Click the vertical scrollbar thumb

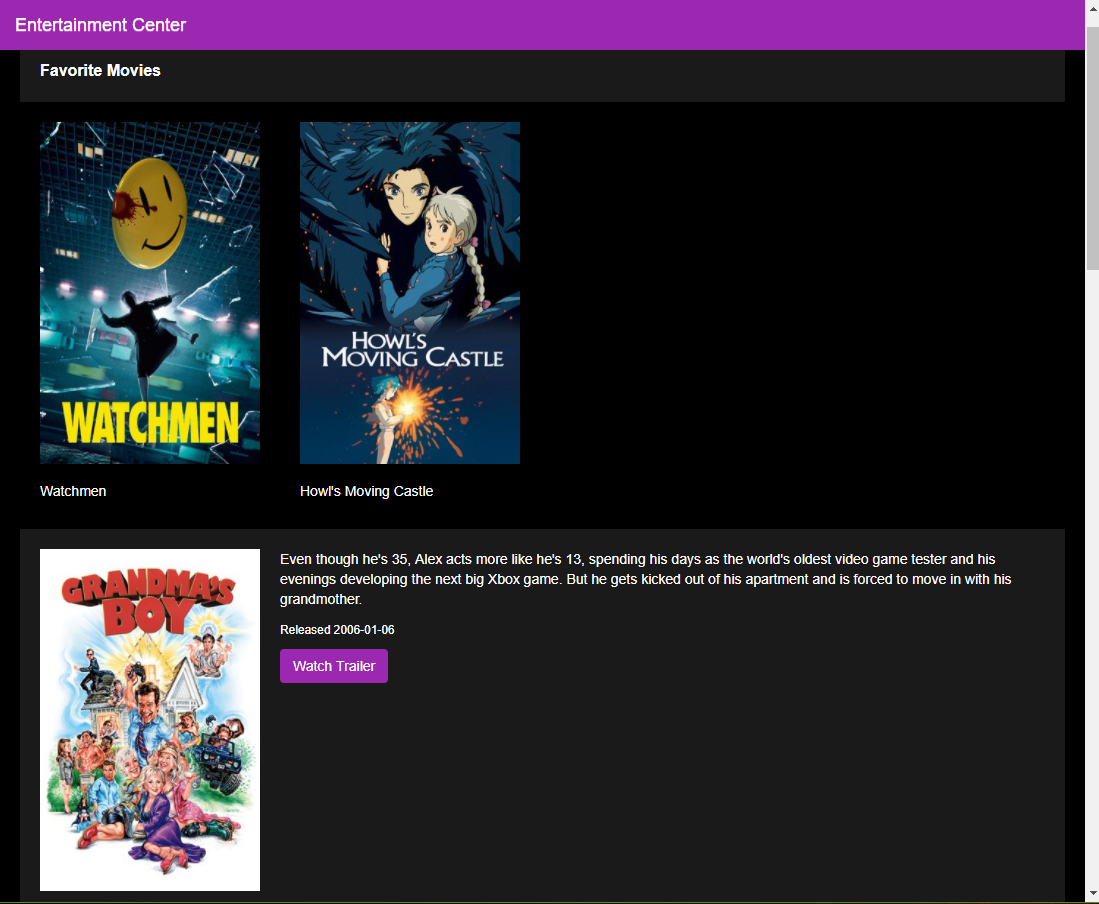(1092, 147)
